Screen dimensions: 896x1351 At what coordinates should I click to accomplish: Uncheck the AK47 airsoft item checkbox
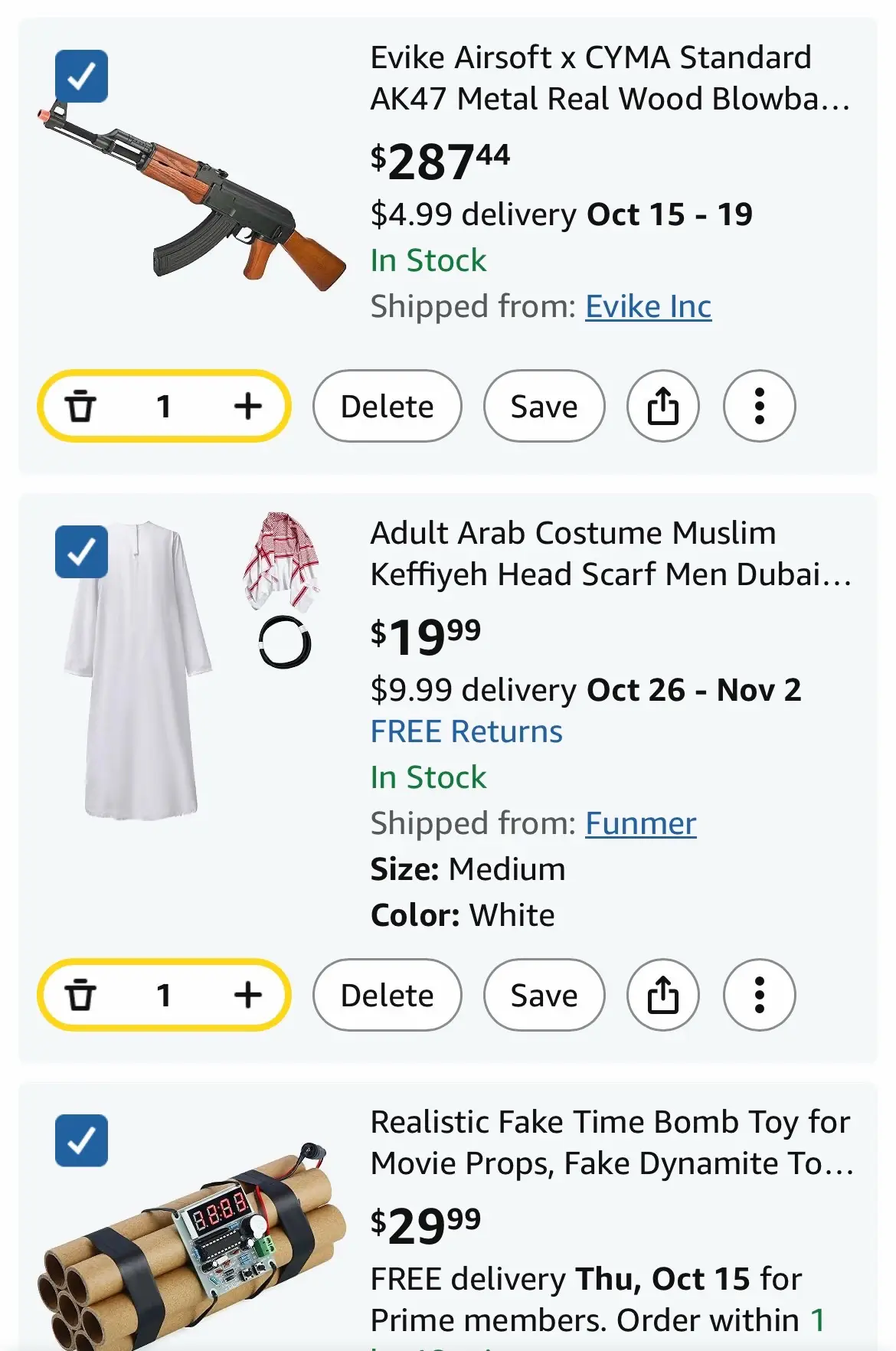click(81, 76)
